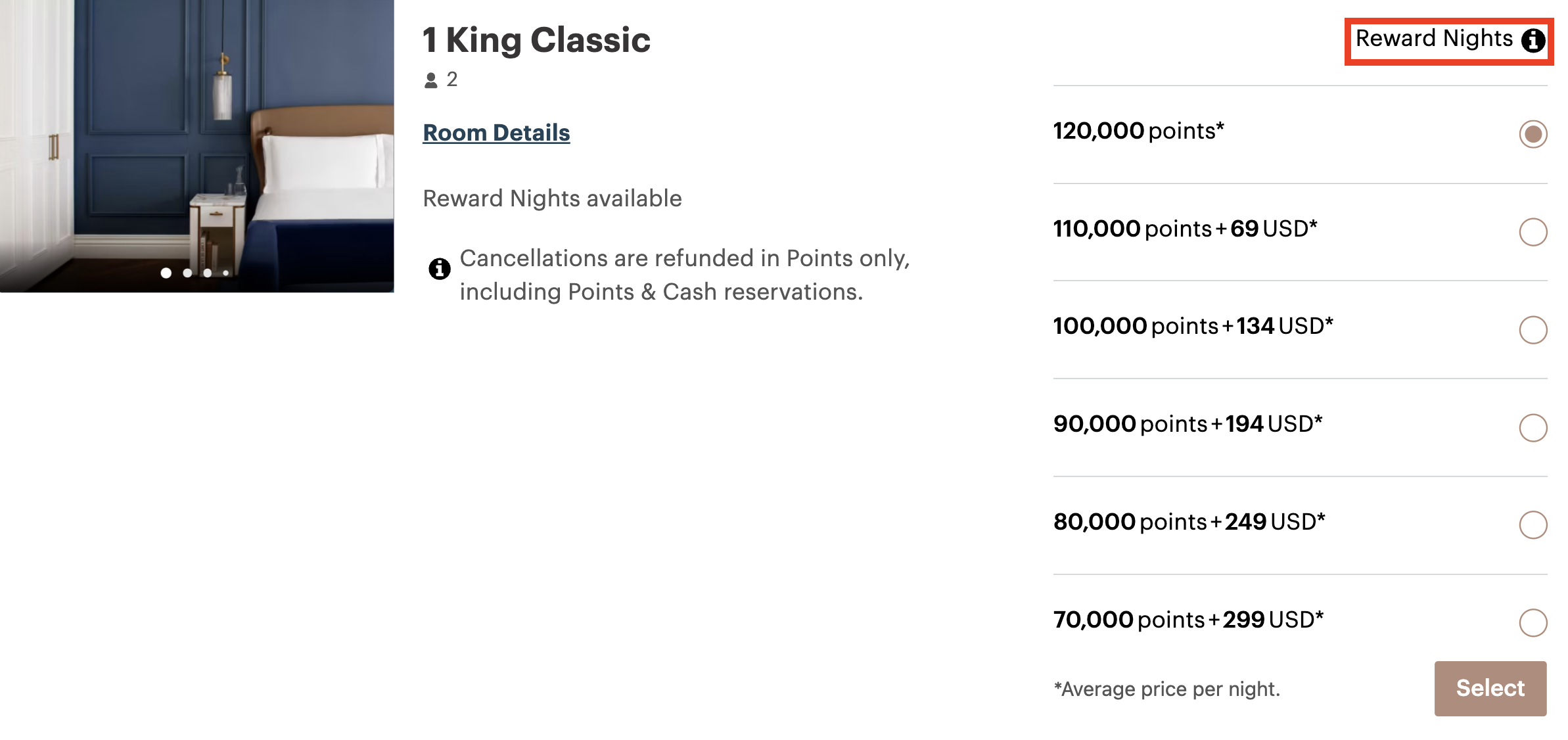Select the 120,000 points rate option
This screenshot has width=1568, height=740.
click(x=1534, y=134)
